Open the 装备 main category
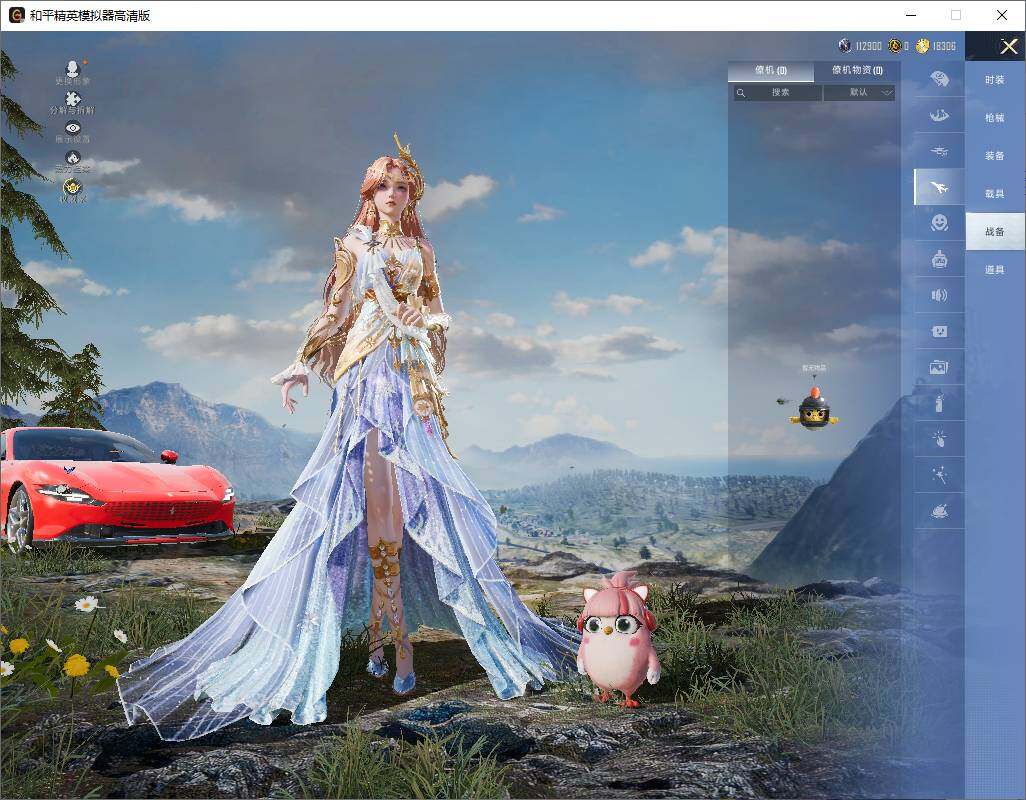The image size is (1026, 800). (x=995, y=156)
